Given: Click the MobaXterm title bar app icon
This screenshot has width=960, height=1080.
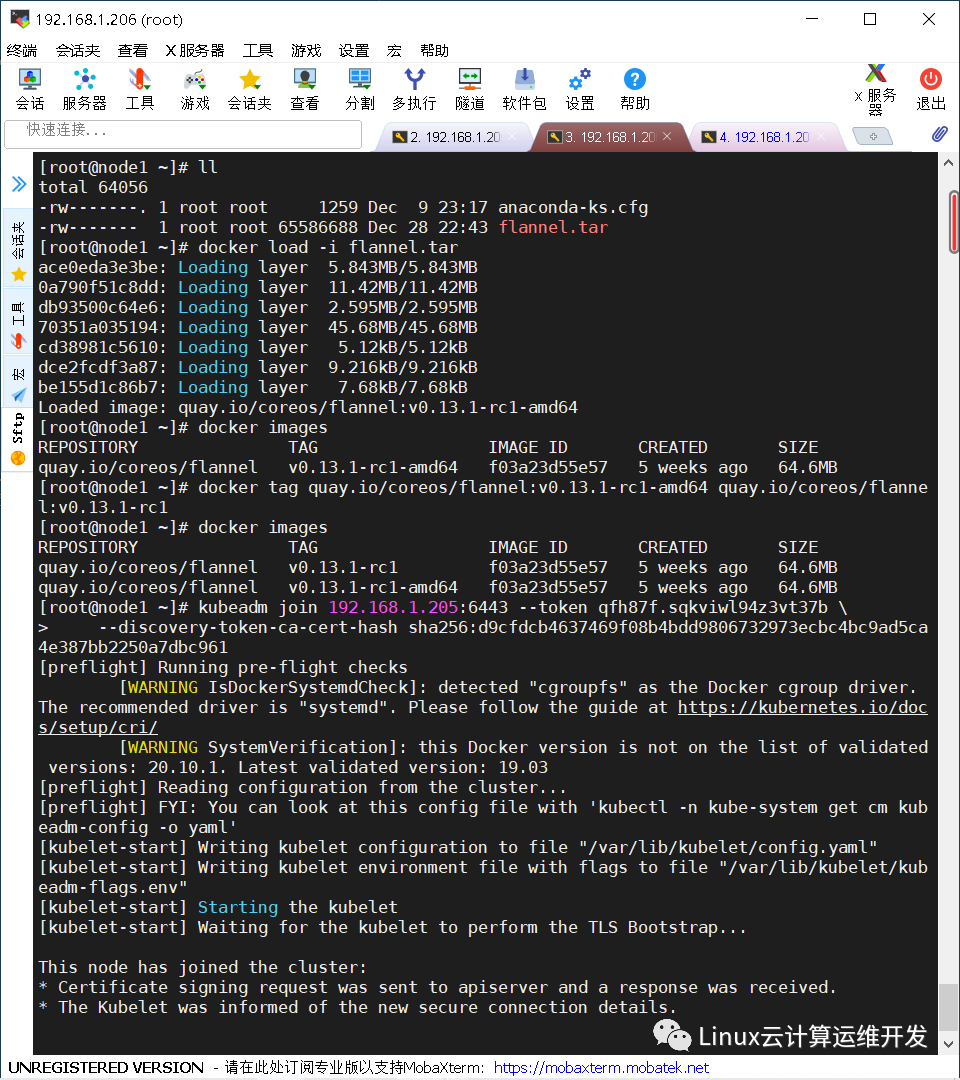Looking at the screenshot, I should pos(20,19).
